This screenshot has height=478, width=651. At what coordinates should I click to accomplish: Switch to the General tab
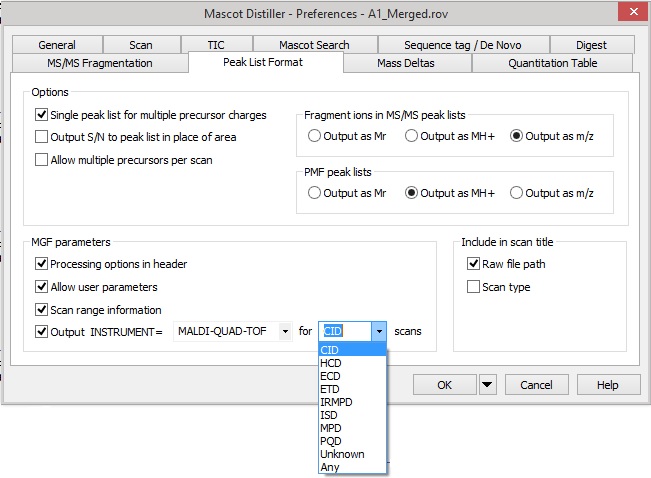[x=57, y=45]
